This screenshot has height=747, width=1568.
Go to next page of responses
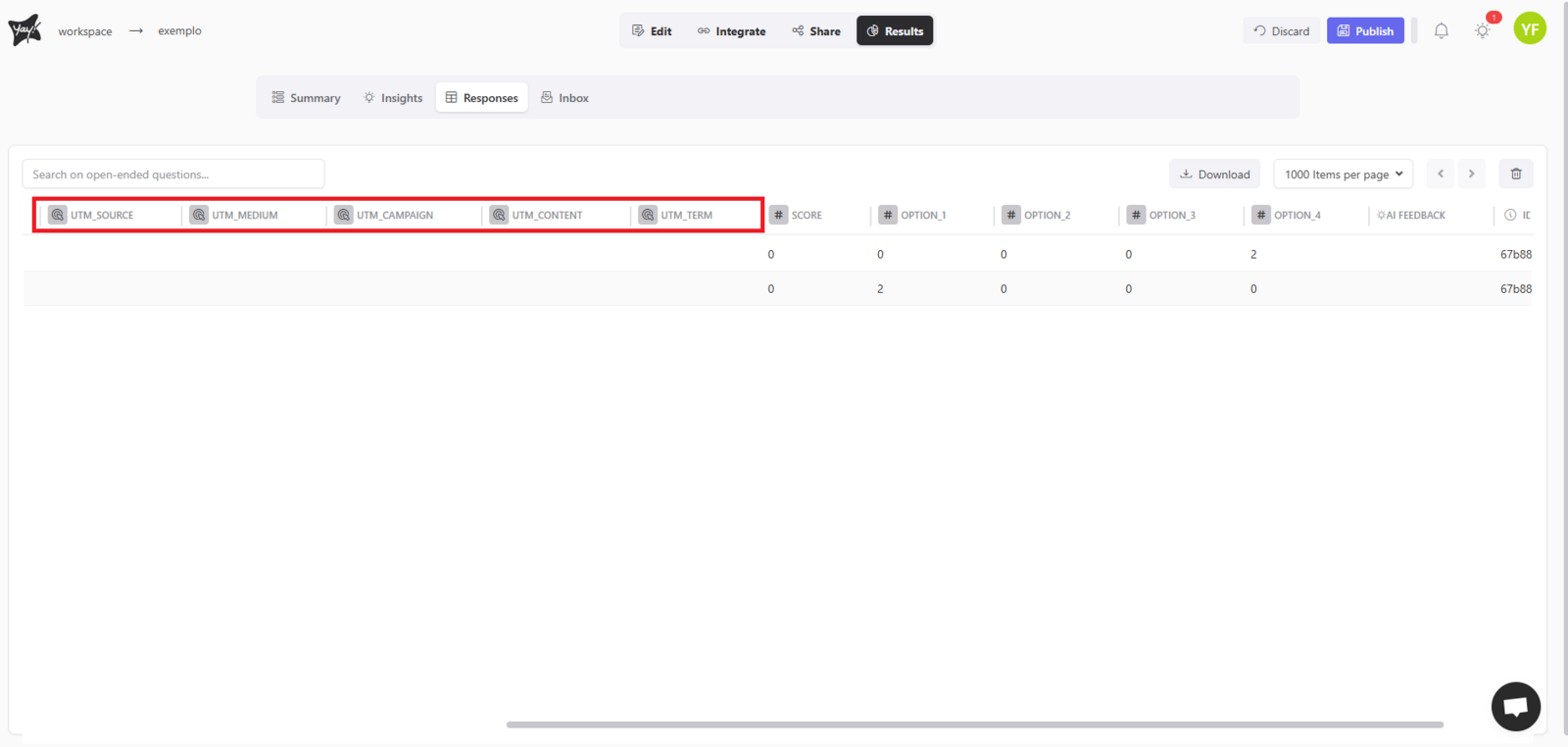point(1471,174)
